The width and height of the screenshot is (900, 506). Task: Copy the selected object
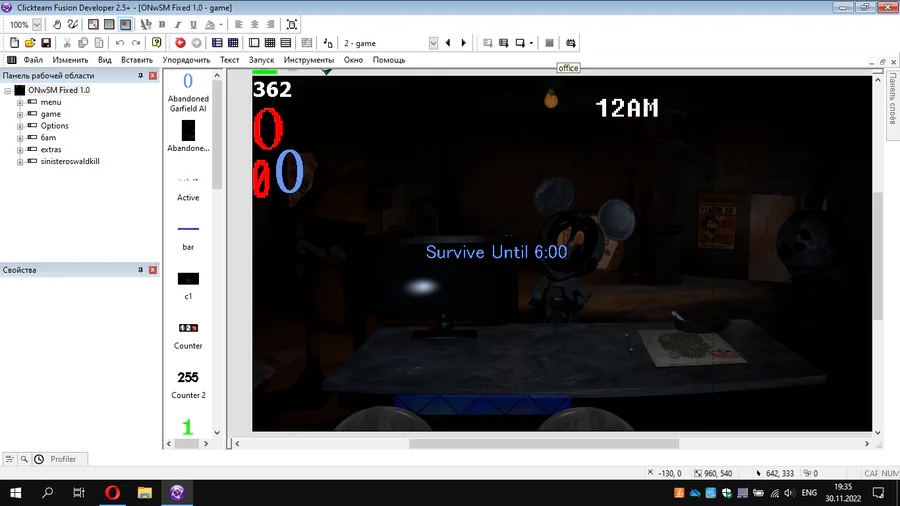coord(83,43)
